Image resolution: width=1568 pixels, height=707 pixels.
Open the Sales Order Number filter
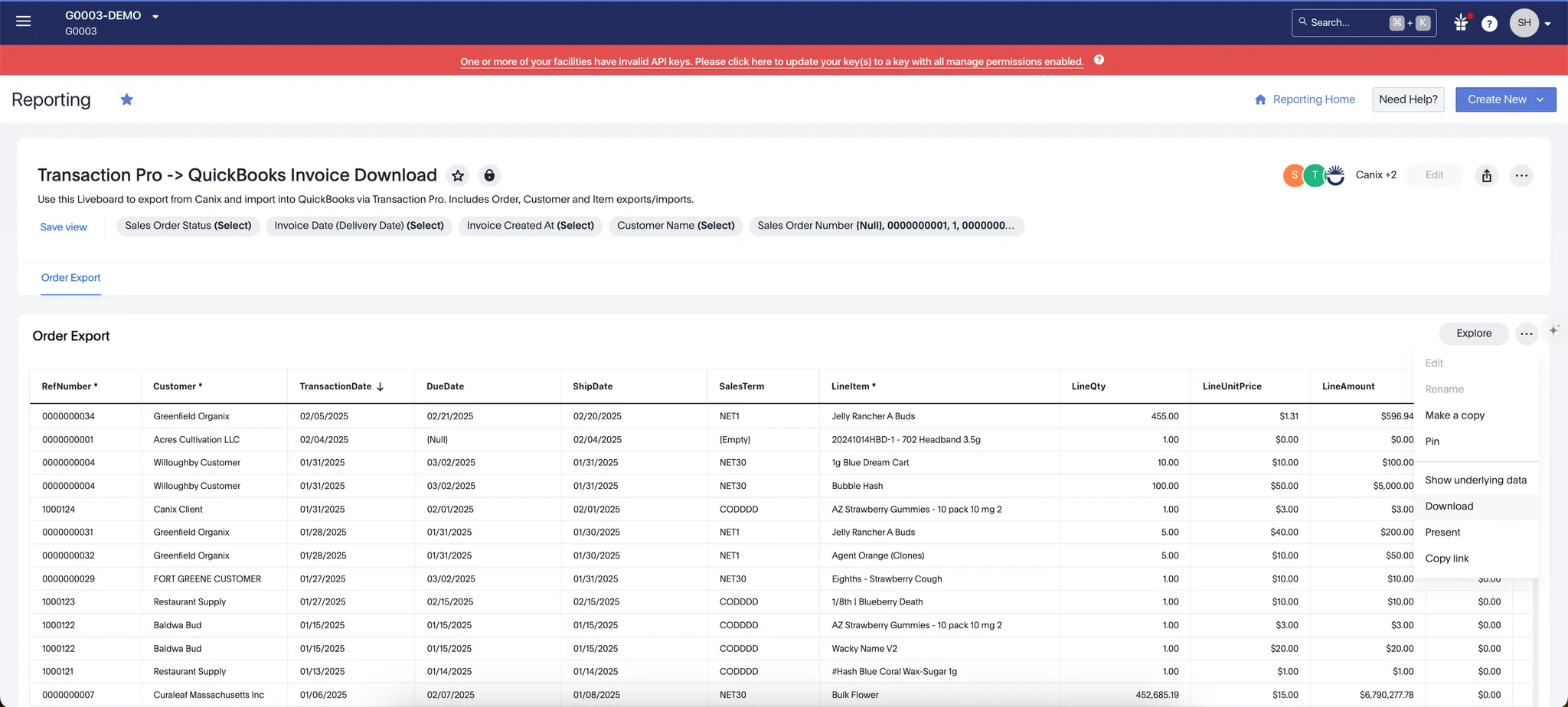[886, 226]
